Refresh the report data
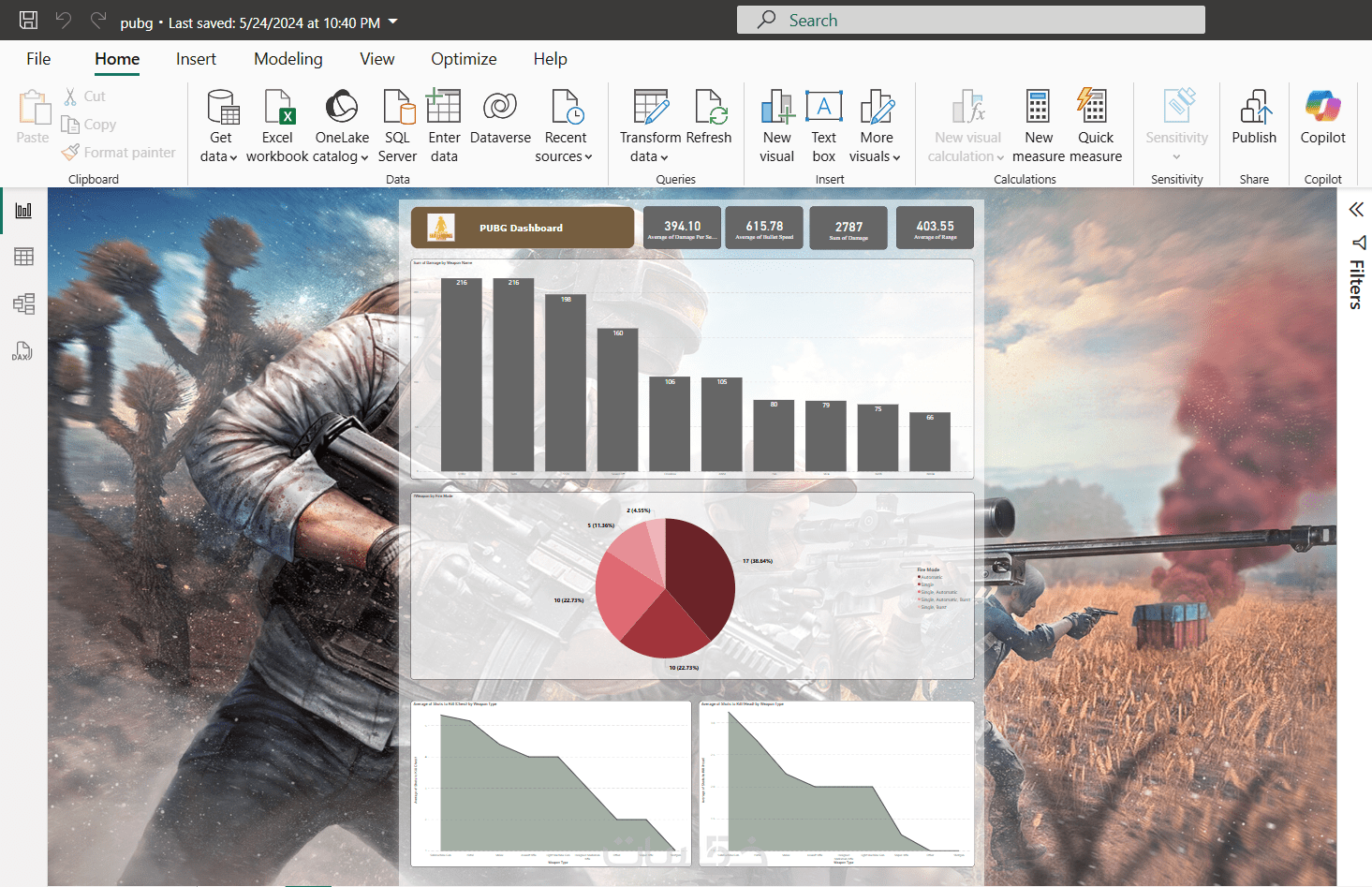Image resolution: width=1372 pixels, height=887 pixels. [709, 118]
